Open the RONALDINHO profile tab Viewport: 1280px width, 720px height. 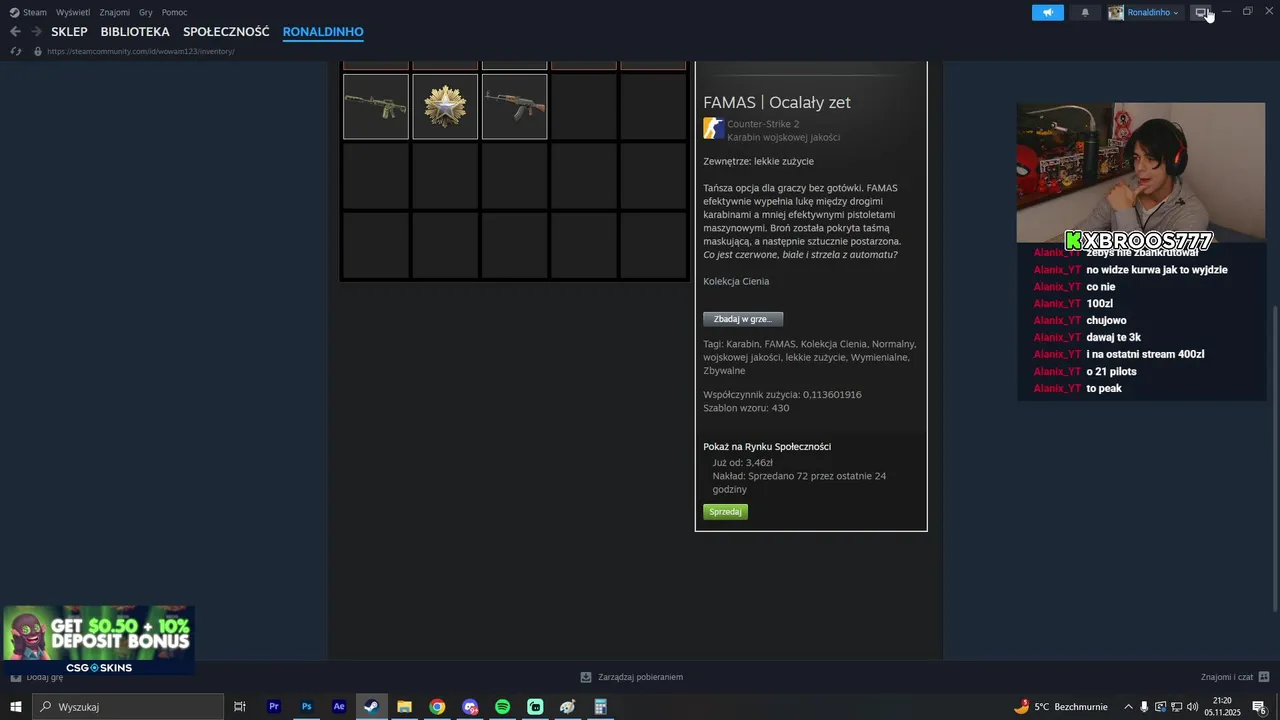click(323, 32)
